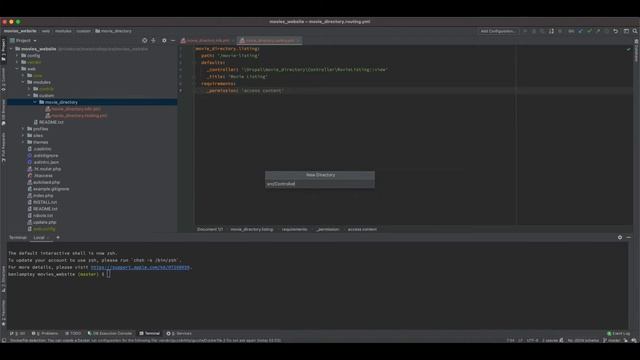This screenshot has width=640, height=360.
Task: Click inside the New Directory name field
Action: 320,184
